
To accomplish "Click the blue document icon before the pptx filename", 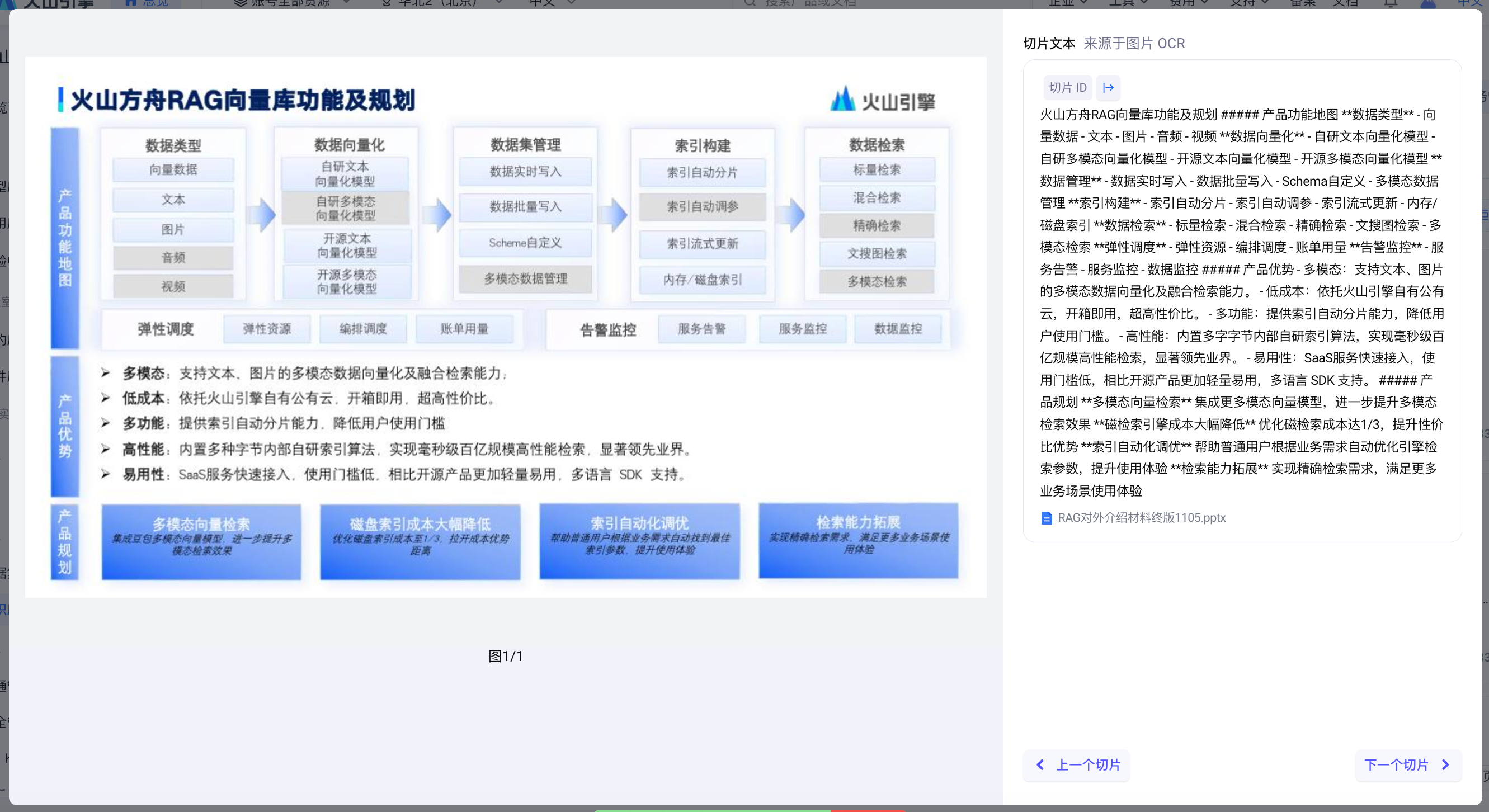I will [x=1045, y=518].
